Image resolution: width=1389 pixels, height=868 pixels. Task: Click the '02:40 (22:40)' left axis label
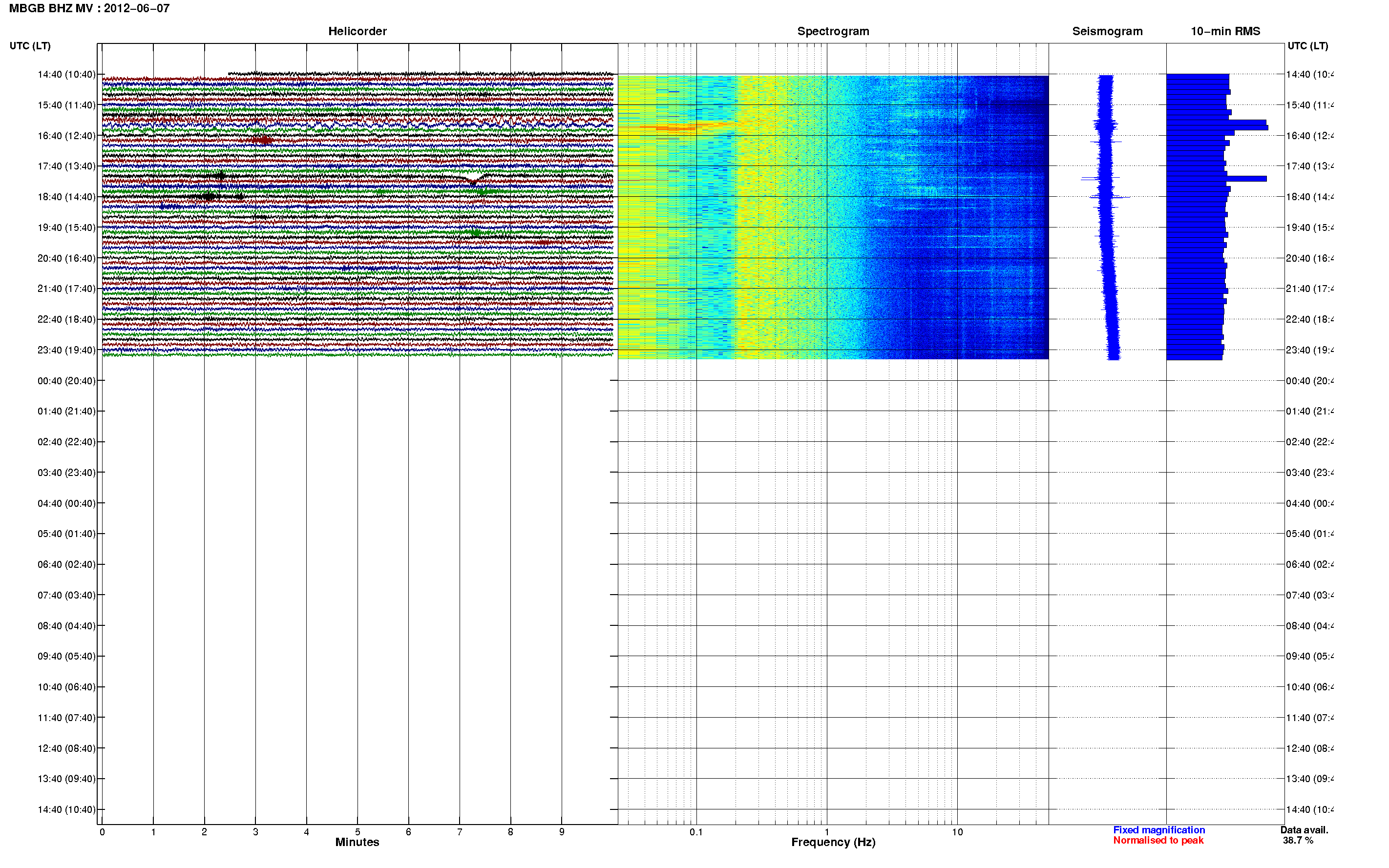point(66,442)
